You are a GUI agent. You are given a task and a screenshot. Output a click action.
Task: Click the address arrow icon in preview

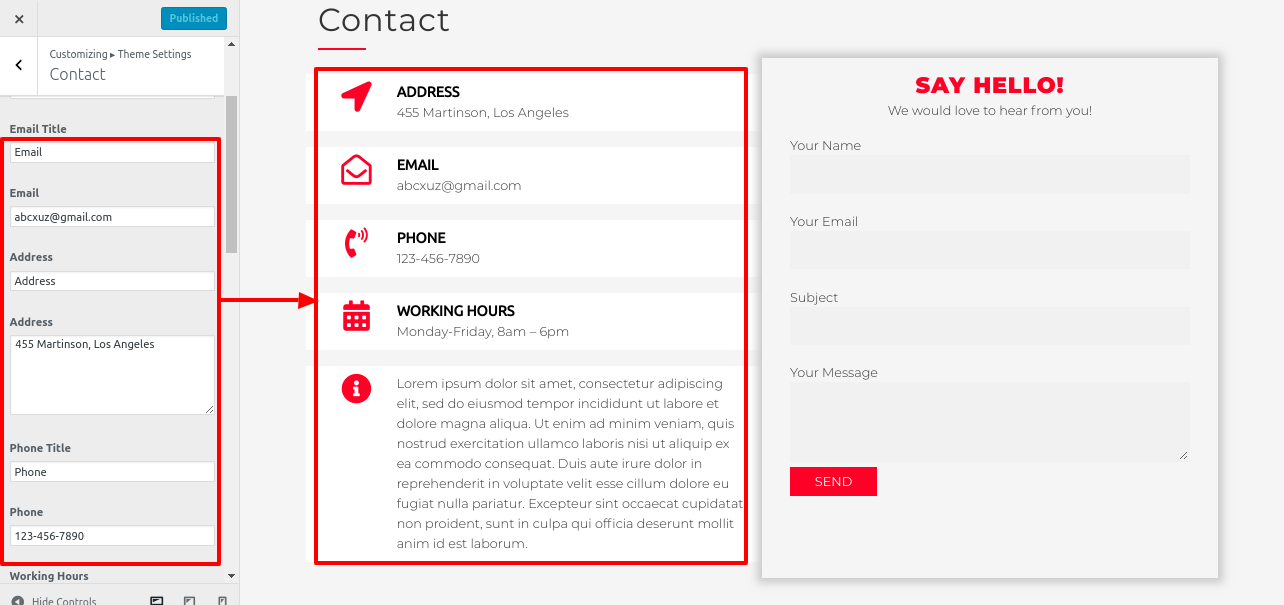pyautogui.click(x=356, y=97)
